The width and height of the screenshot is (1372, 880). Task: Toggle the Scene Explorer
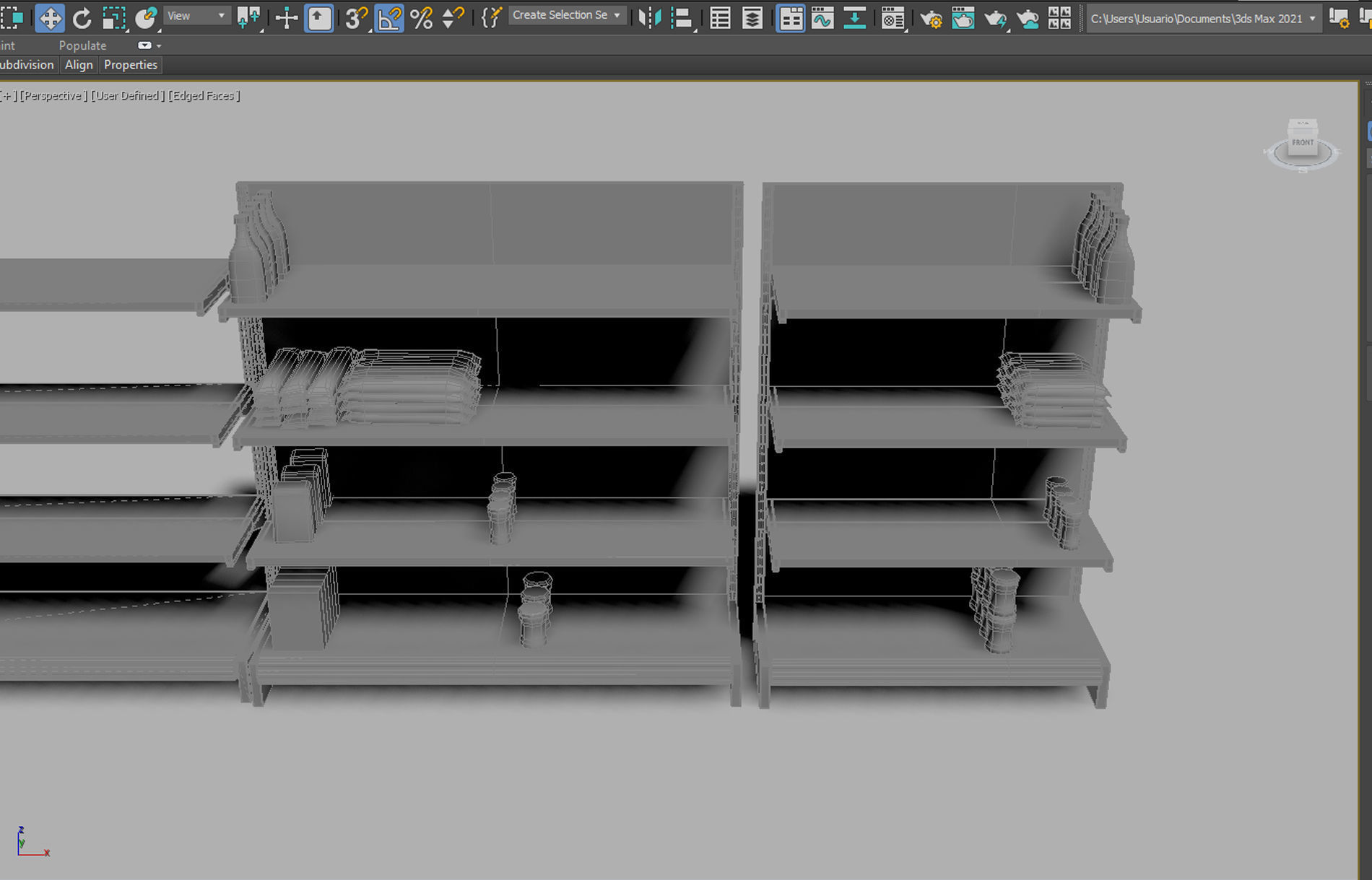tap(720, 18)
